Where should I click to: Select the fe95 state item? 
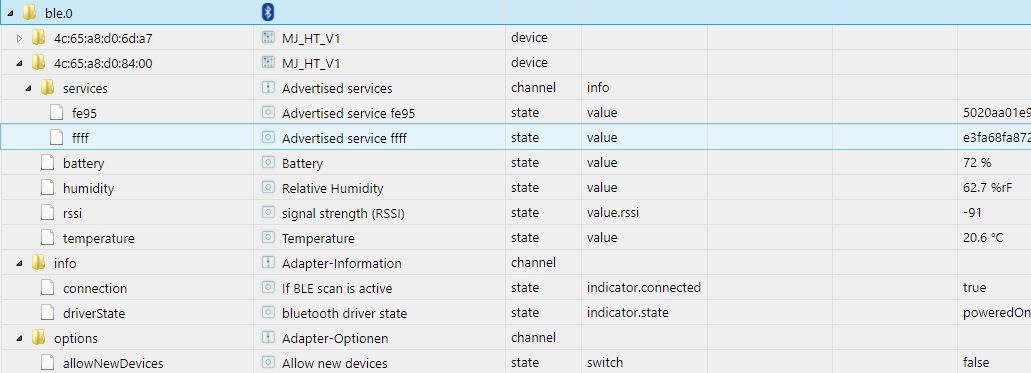(85, 113)
